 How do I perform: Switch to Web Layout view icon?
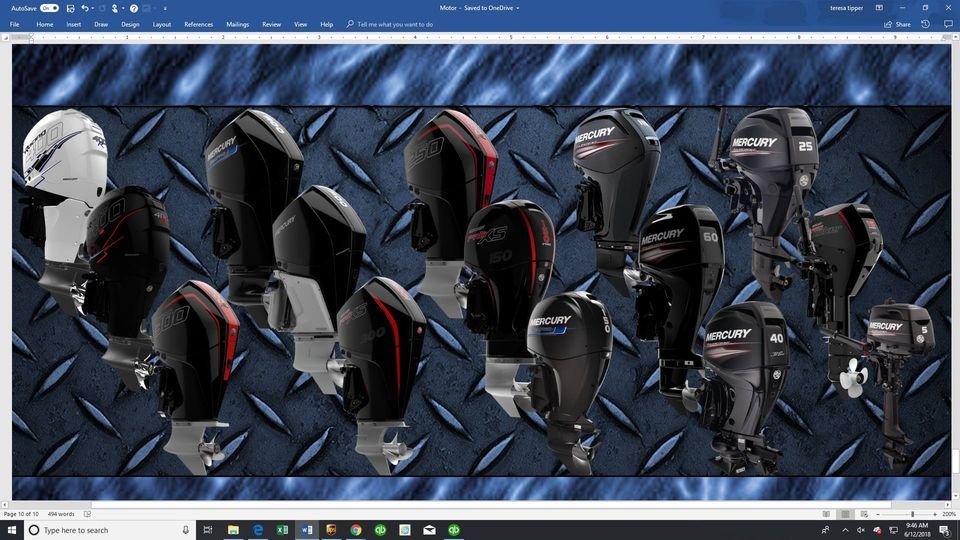(x=864, y=514)
